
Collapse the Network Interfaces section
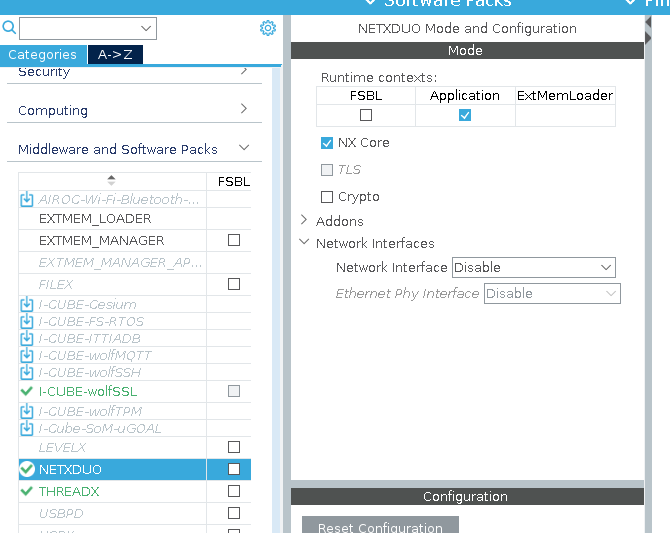click(304, 242)
